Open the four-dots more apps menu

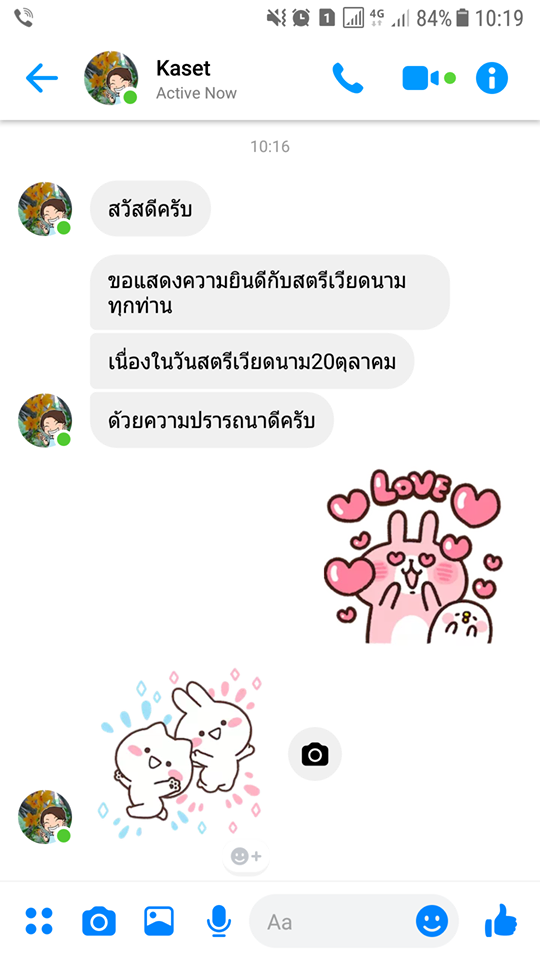(39, 921)
